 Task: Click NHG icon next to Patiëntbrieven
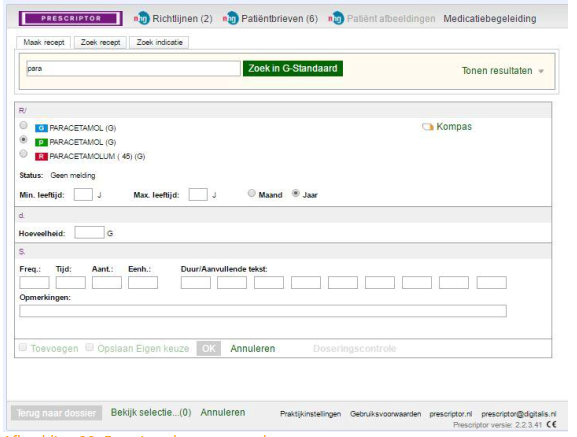click(231, 18)
